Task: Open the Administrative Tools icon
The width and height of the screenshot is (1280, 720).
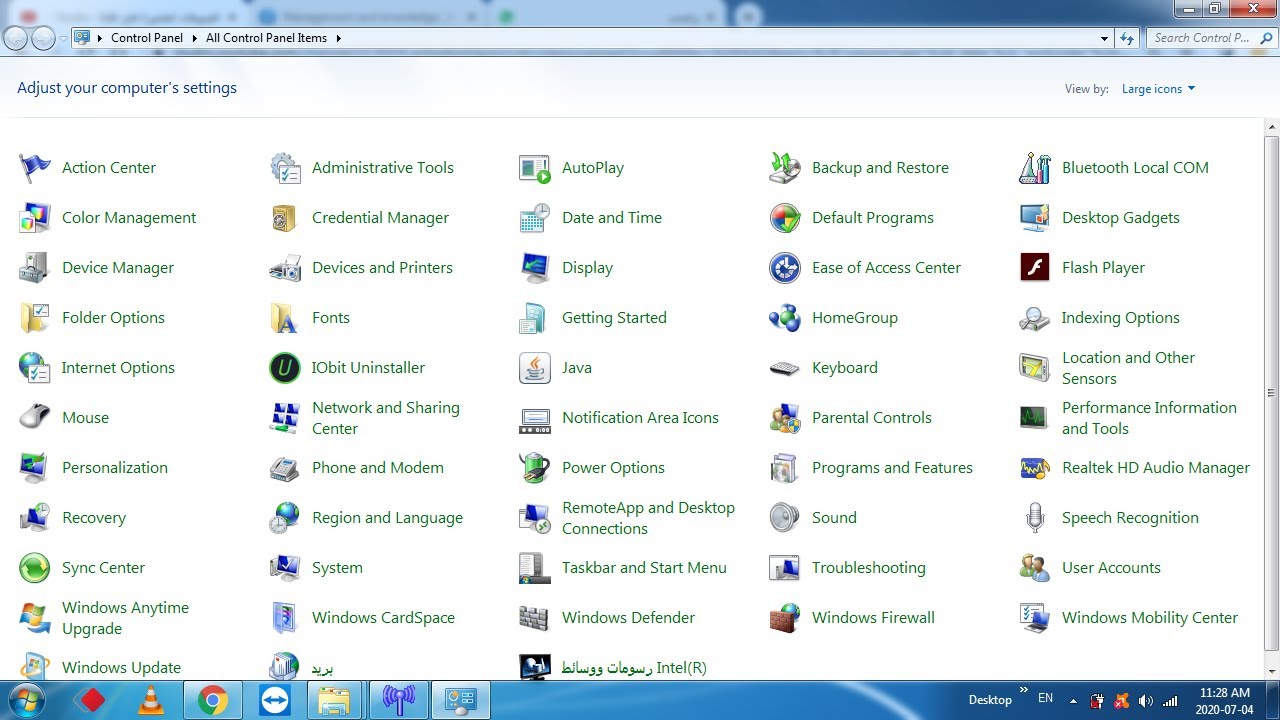Action: [x=285, y=168]
